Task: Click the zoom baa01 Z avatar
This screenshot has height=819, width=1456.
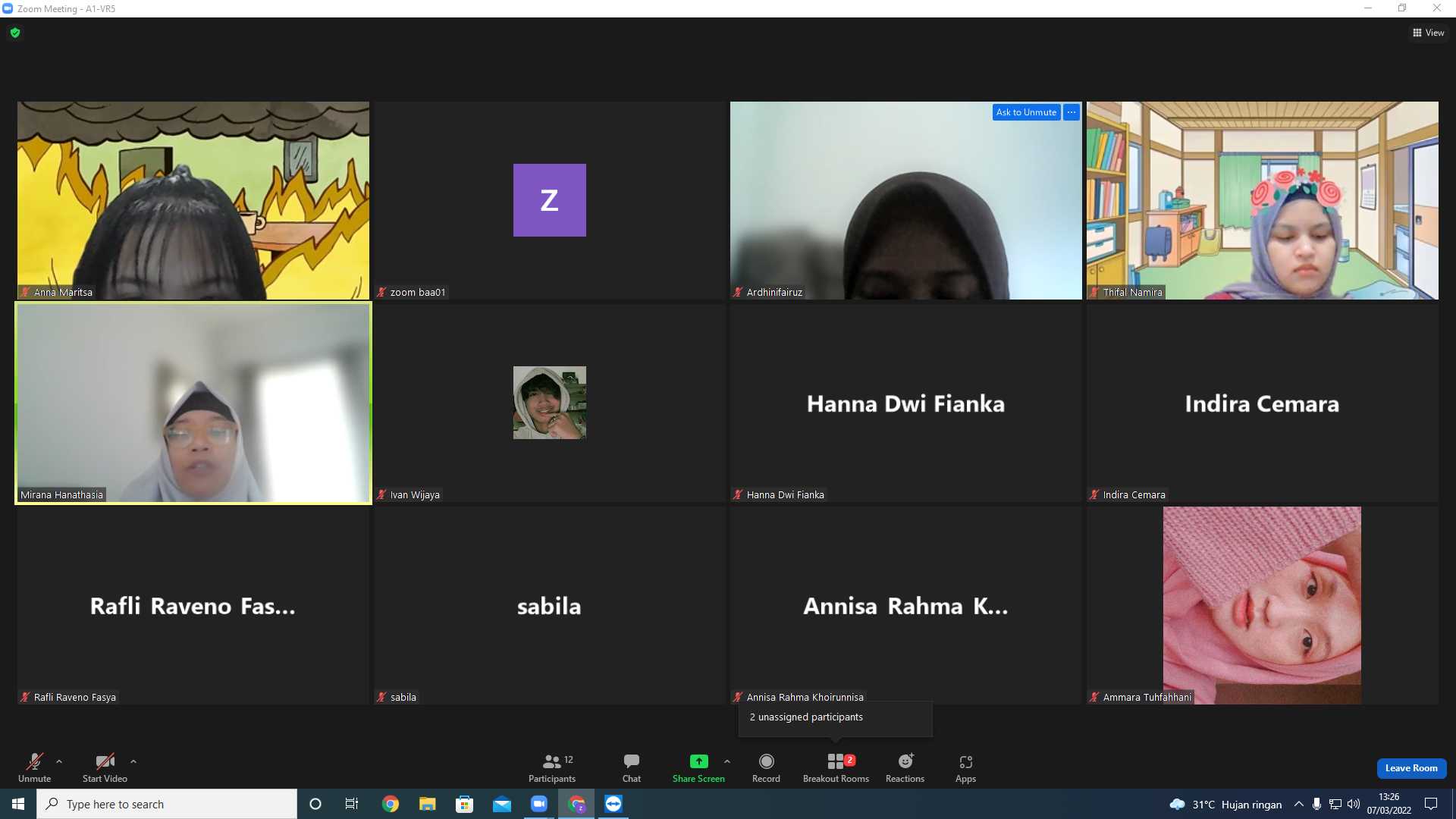Action: (550, 200)
